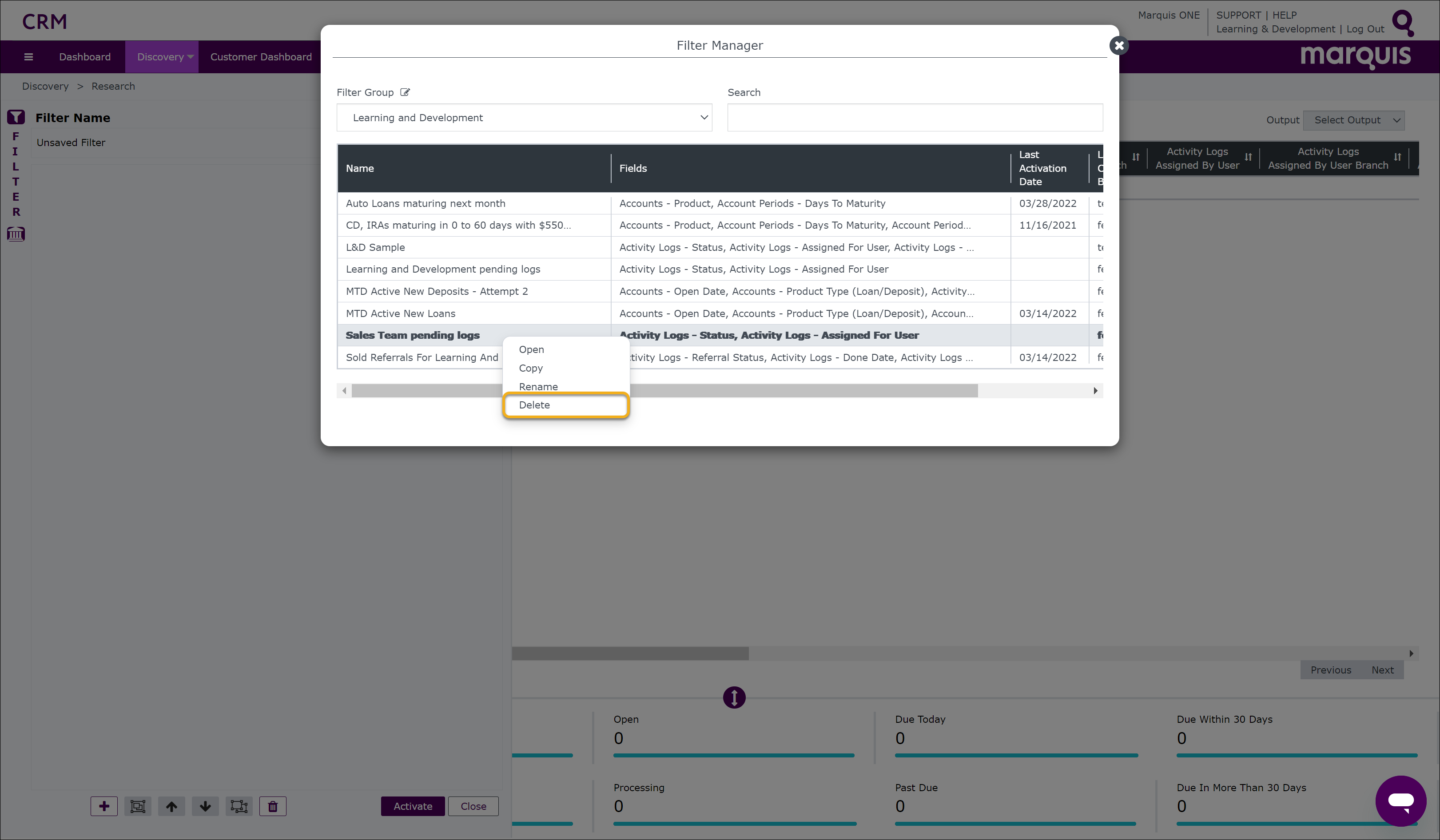Click the results grid right scroll arrow

(1411, 653)
